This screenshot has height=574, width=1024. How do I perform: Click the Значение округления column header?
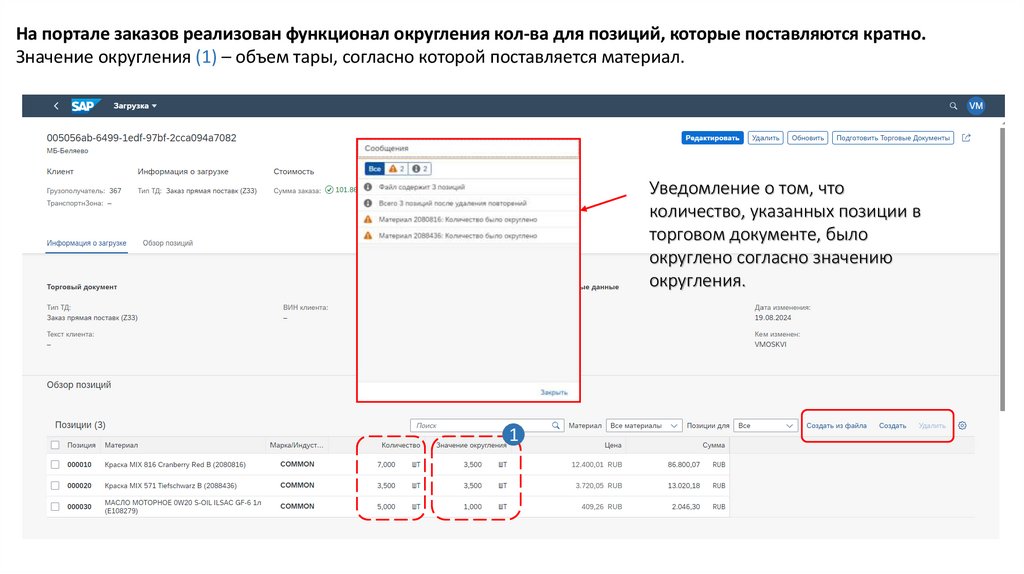(472, 445)
